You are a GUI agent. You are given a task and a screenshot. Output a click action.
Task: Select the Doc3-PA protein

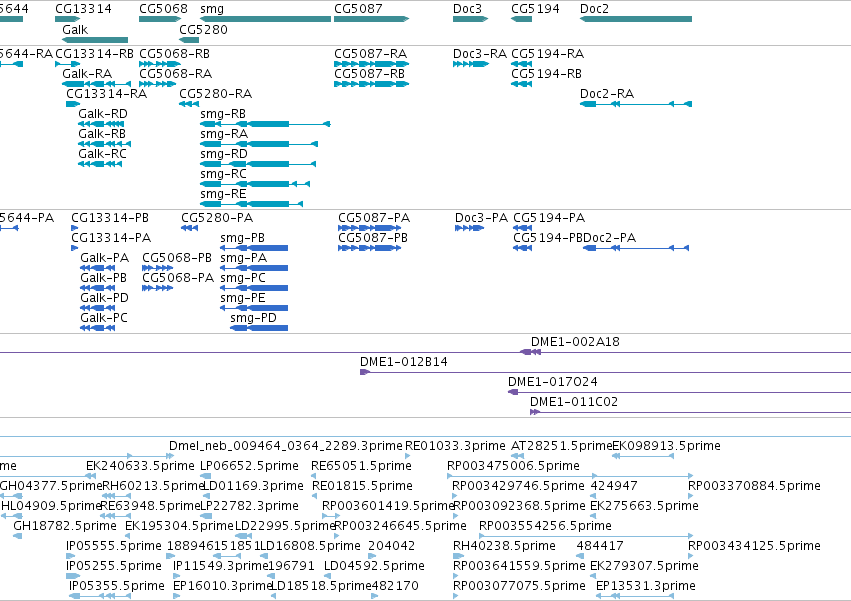(x=469, y=228)
